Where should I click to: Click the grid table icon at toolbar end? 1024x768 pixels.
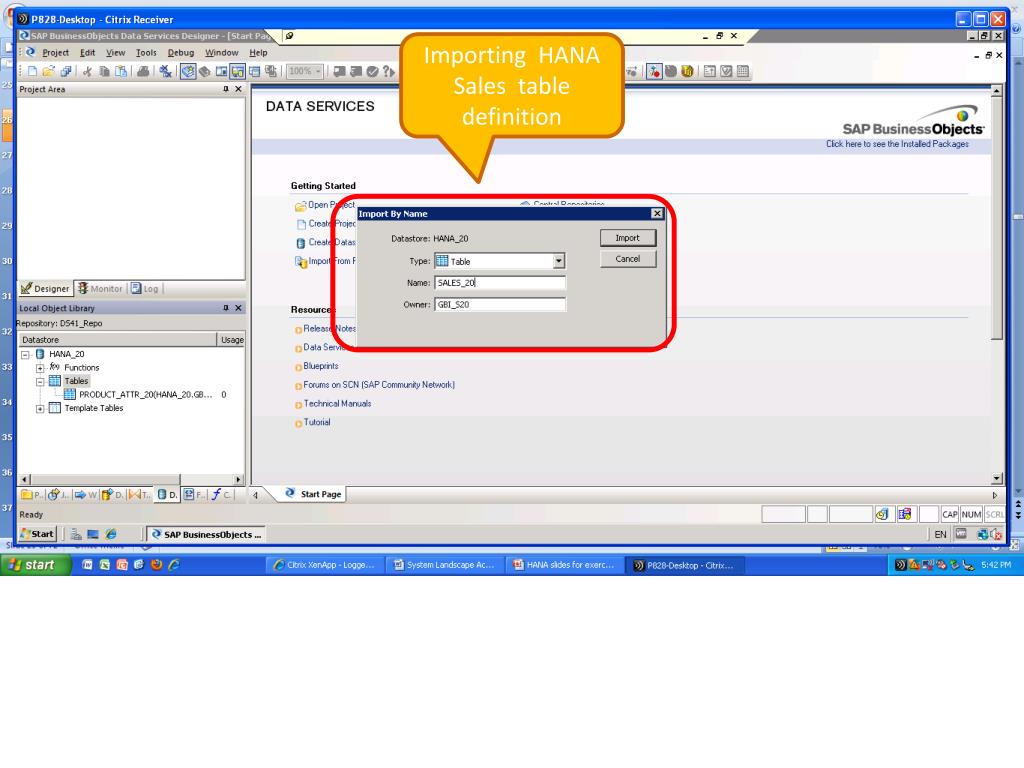[x=743, y=71]
